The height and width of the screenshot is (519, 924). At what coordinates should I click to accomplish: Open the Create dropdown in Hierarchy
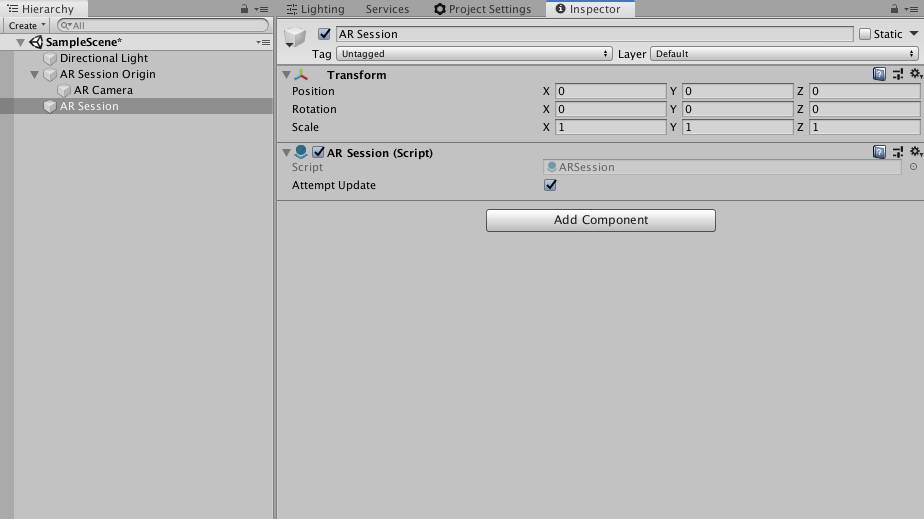[x=27, y=25]
